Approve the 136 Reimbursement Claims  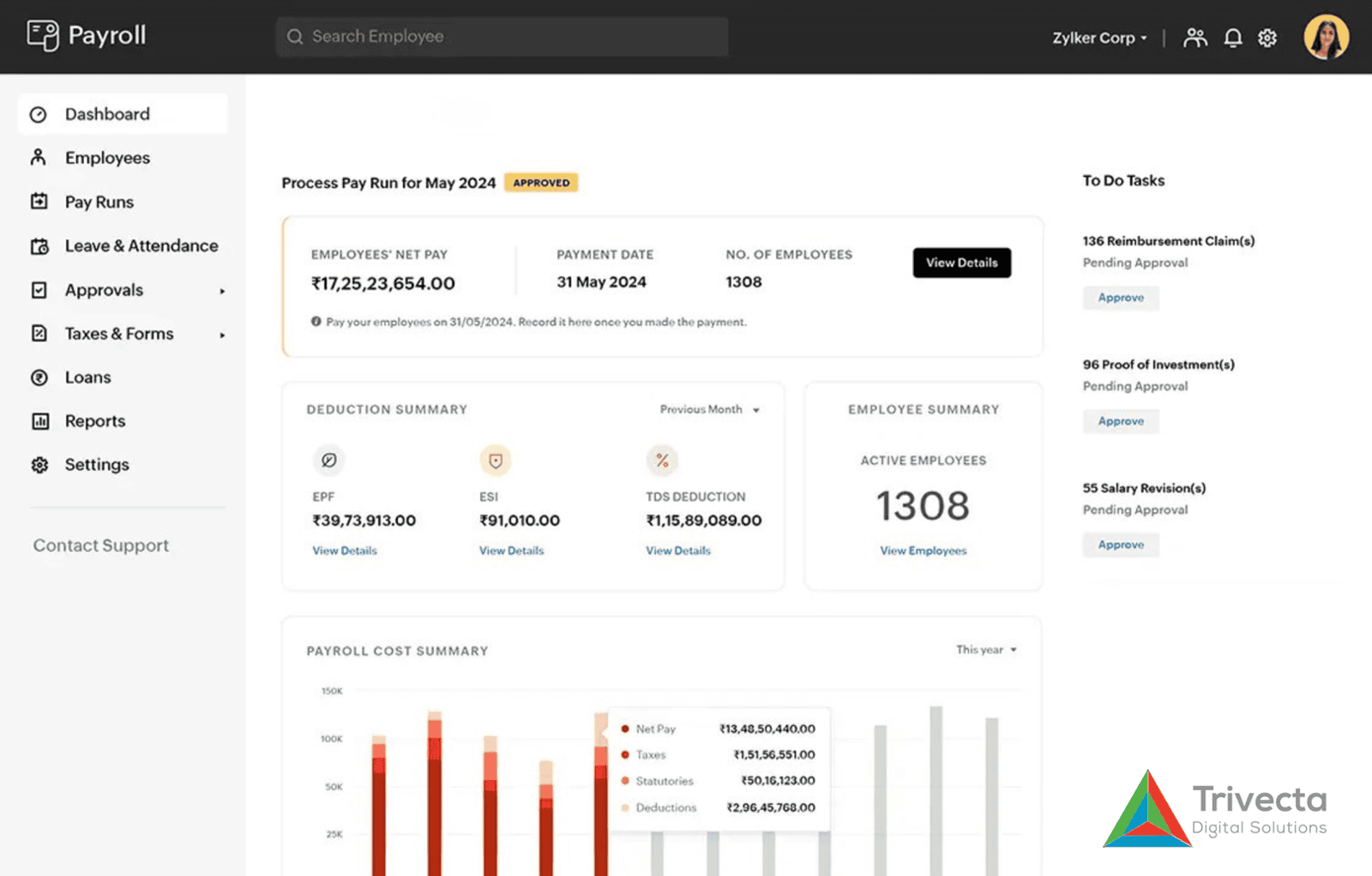tap(1121, 298)
